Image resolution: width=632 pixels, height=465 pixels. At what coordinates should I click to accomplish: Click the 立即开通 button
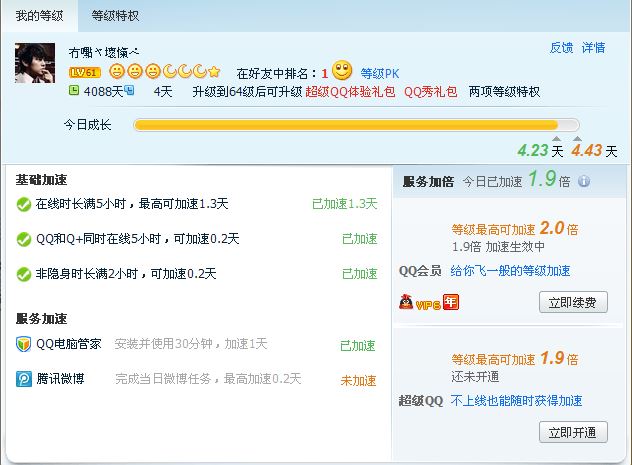[x=573, y=432]
